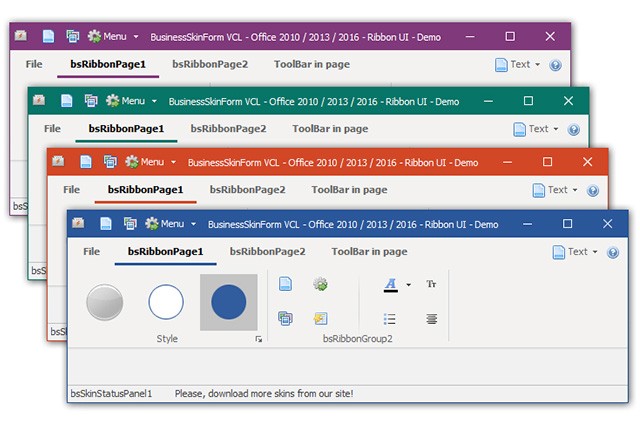
Task: Select the white outlined circle style
Action: (x=166, y=302)
